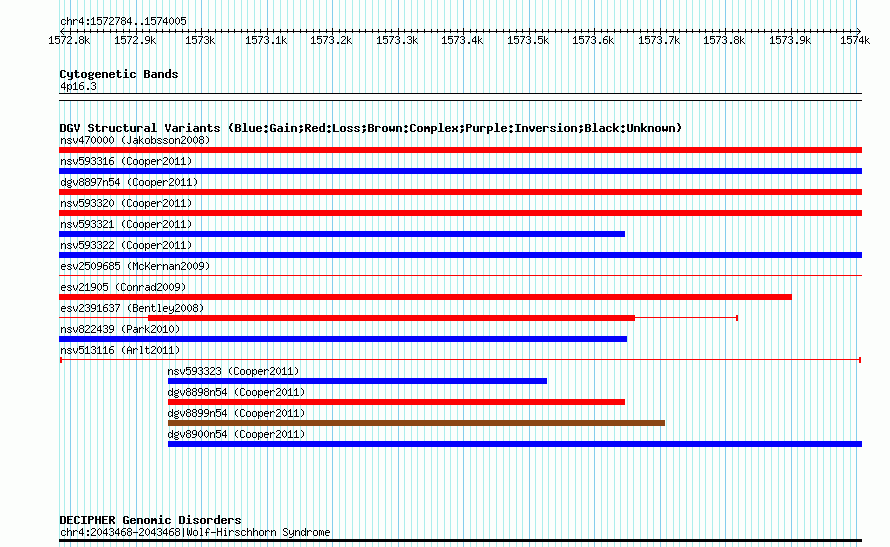This screenshot has height=547, width=890.
Task: Click the 1573k ruler tick label
Action: [200, 40]
